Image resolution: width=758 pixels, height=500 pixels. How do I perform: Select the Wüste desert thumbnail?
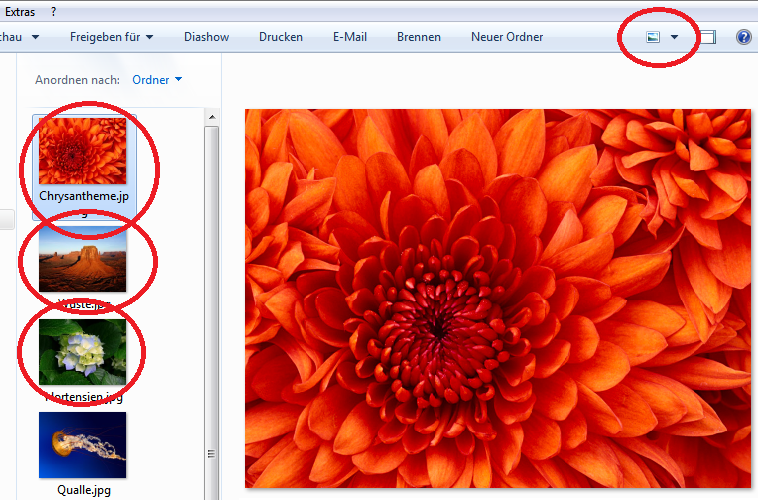click(82, 259)
